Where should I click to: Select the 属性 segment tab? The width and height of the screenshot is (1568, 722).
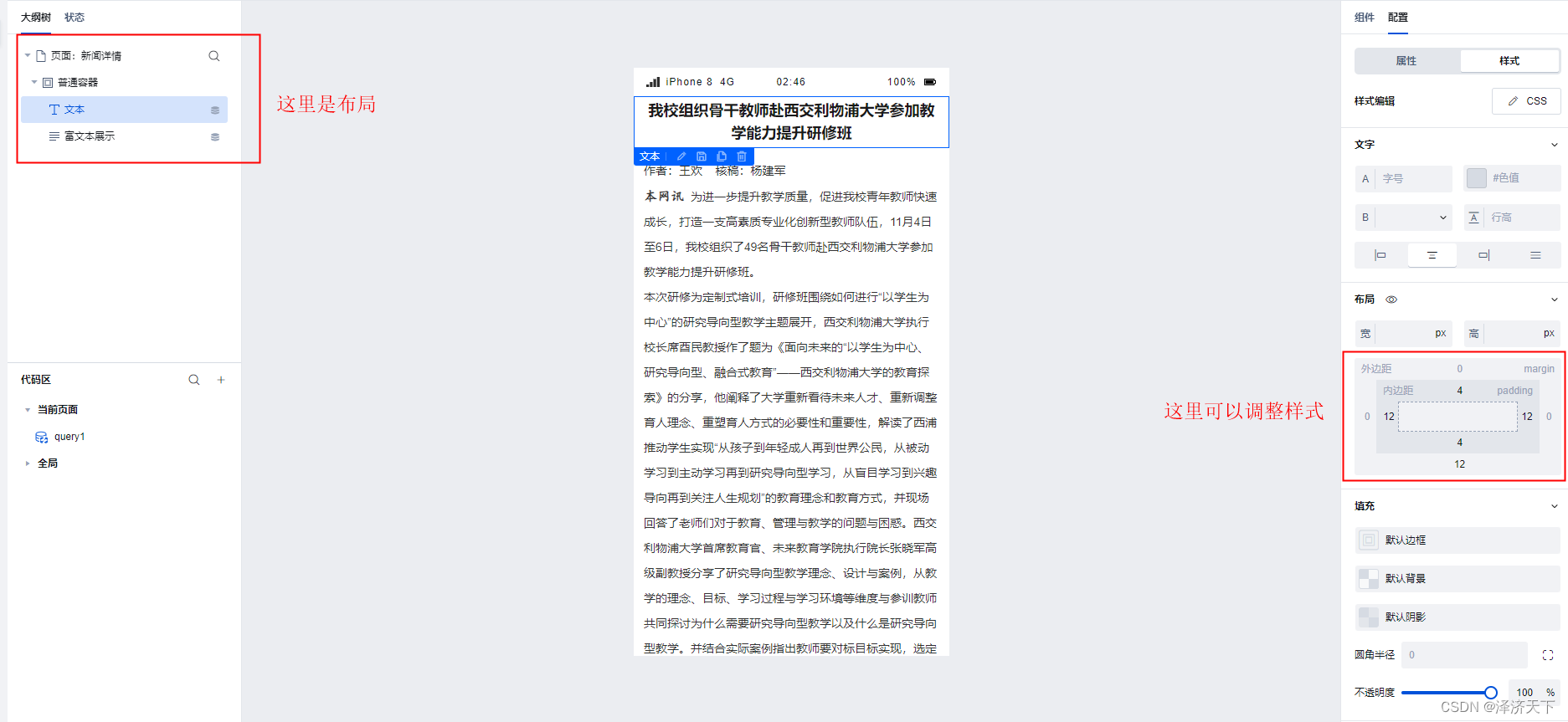[1406, 61]
